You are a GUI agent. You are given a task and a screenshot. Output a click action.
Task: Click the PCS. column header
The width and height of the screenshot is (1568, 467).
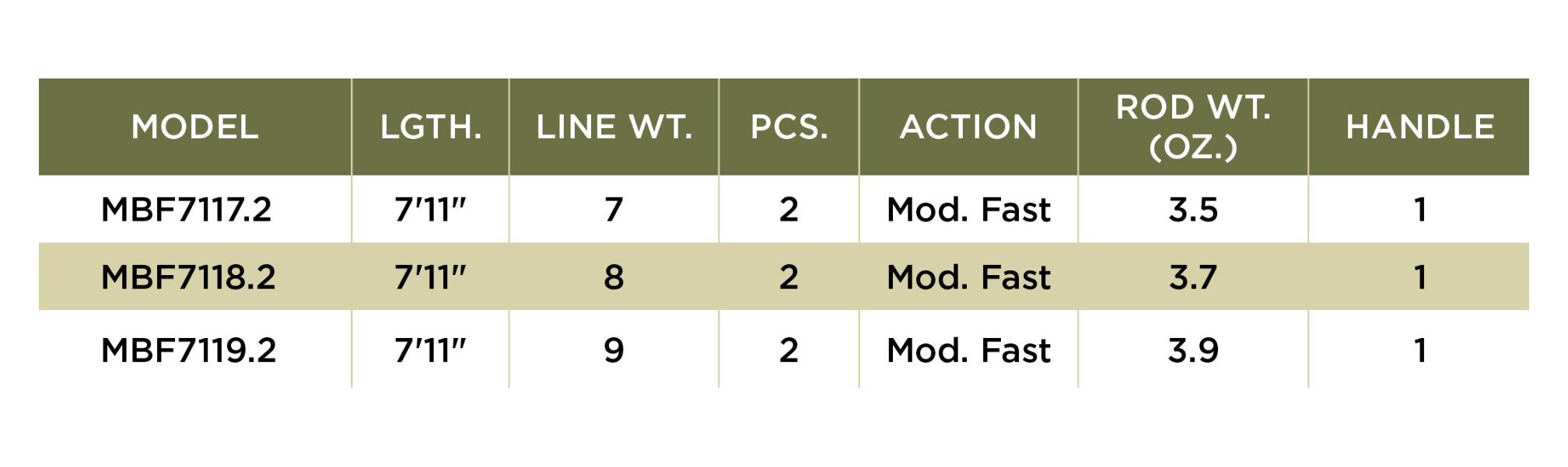point(789,127)
